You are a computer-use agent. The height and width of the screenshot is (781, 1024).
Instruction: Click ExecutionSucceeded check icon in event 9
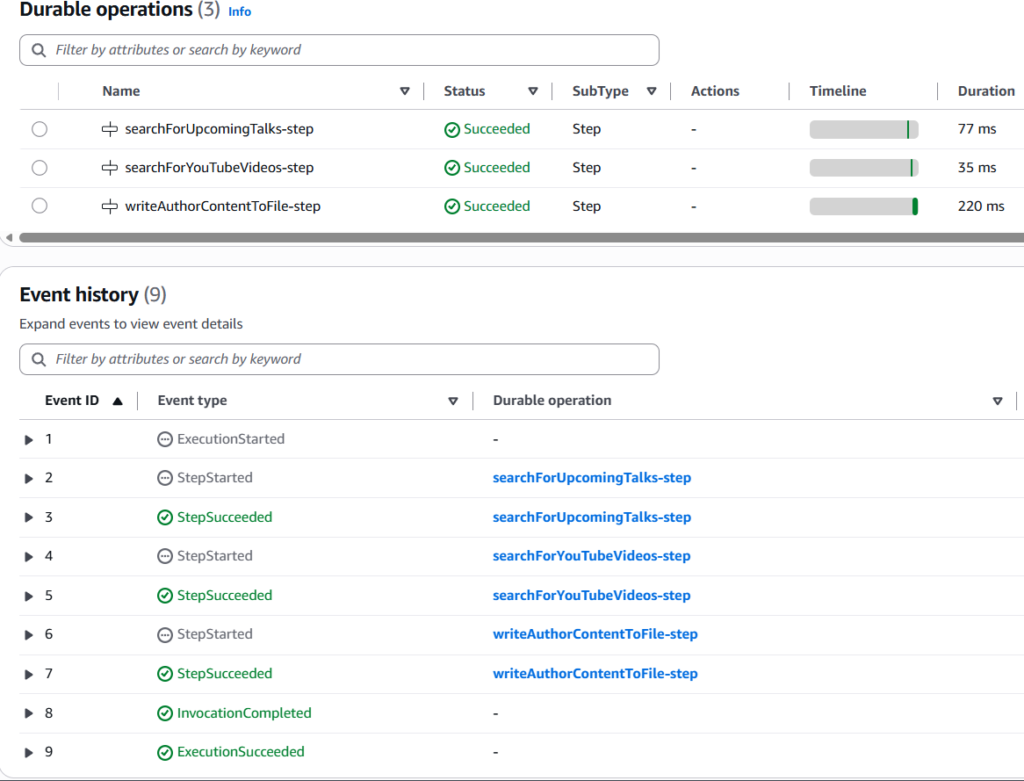[x=165, y=752]
